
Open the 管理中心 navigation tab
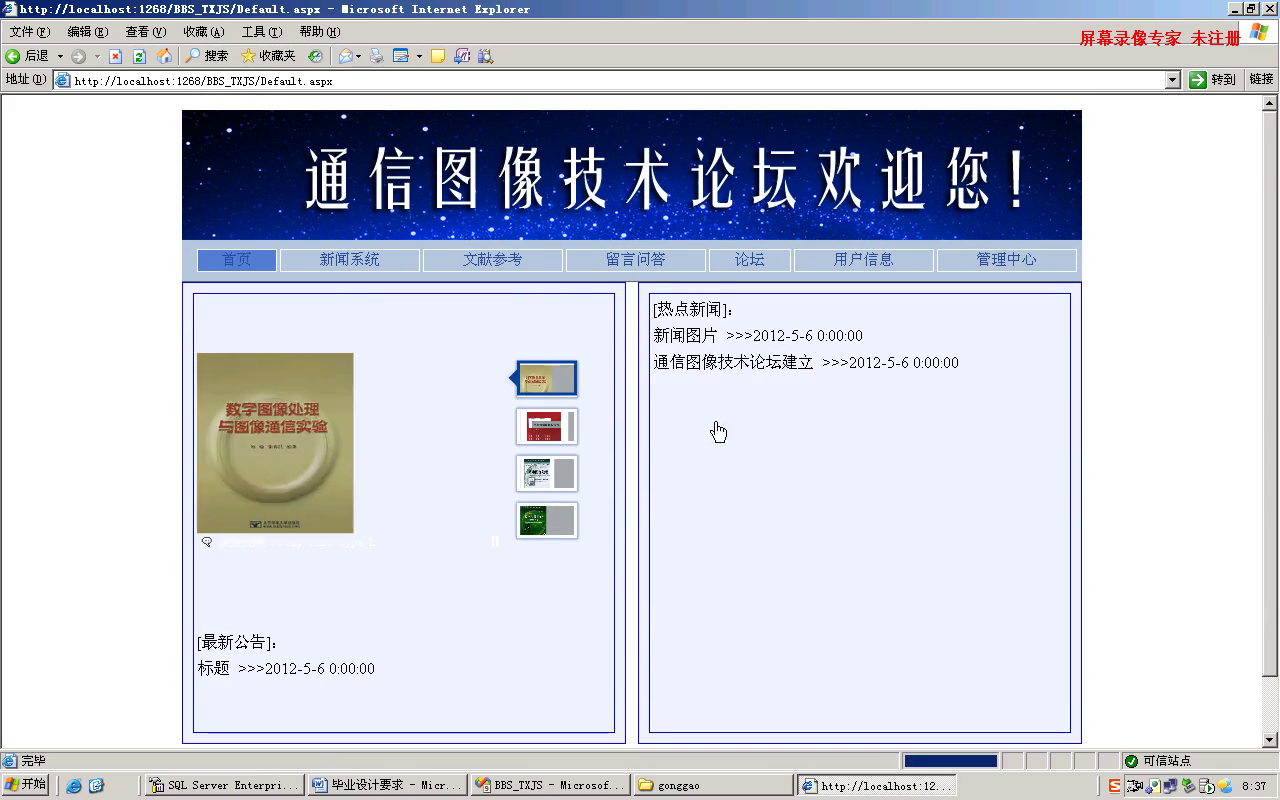1006,260
